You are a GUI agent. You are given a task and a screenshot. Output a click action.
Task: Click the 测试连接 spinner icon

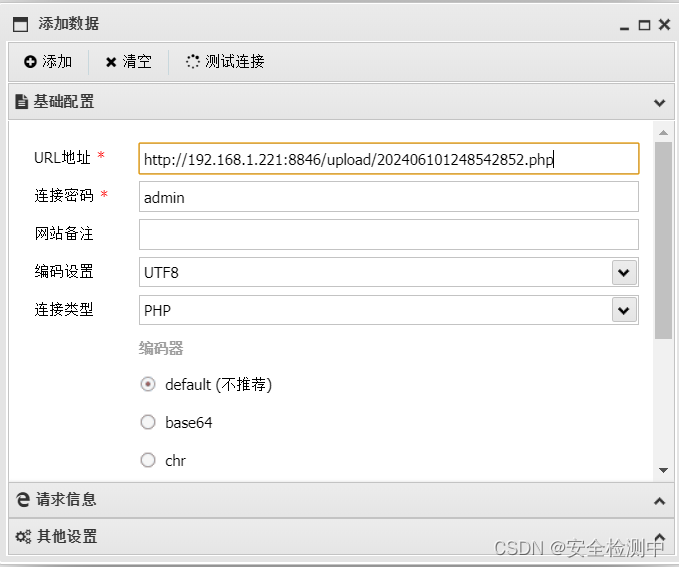193,62
